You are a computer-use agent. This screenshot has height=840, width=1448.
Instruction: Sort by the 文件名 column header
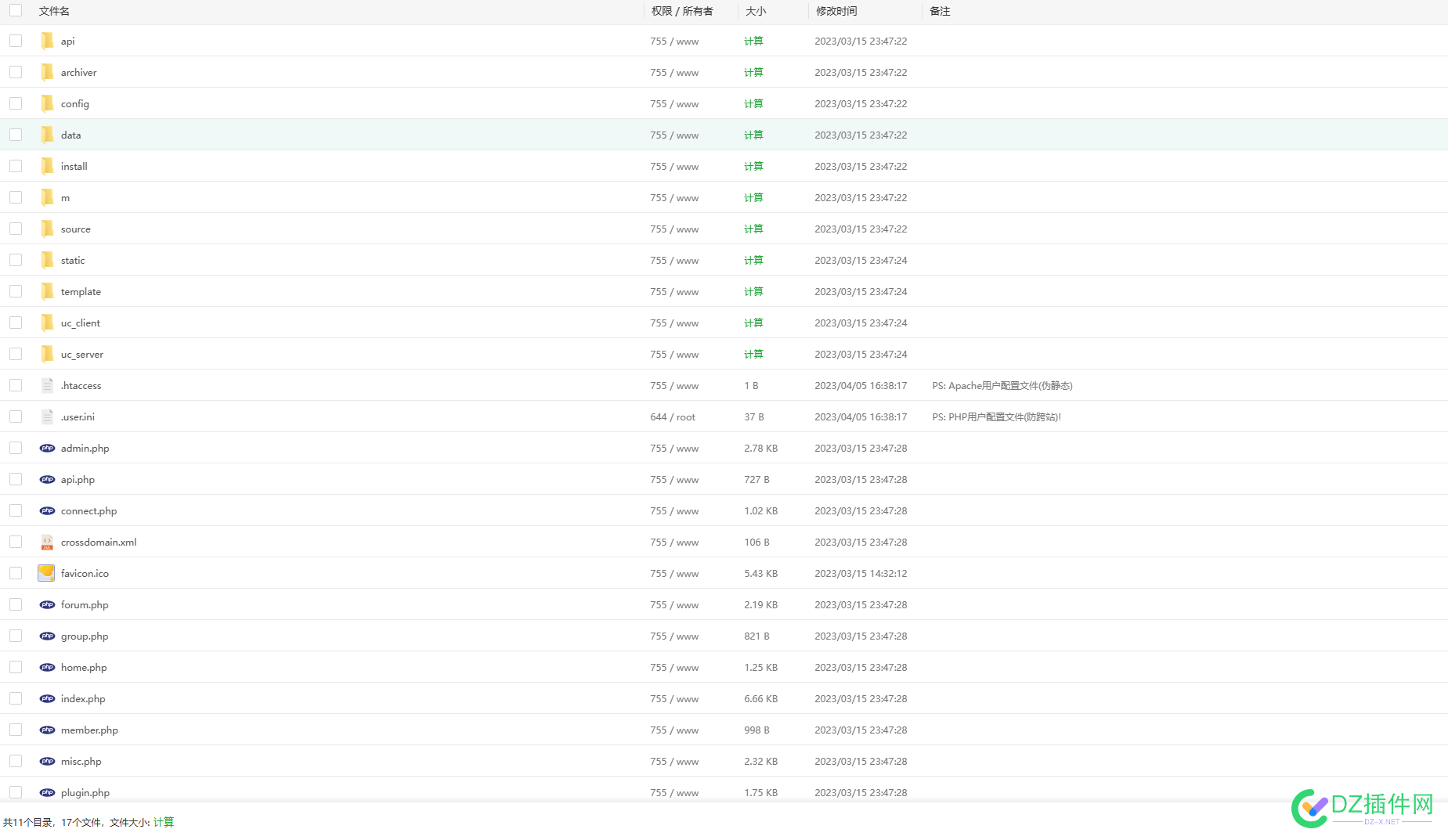point(54,11)
